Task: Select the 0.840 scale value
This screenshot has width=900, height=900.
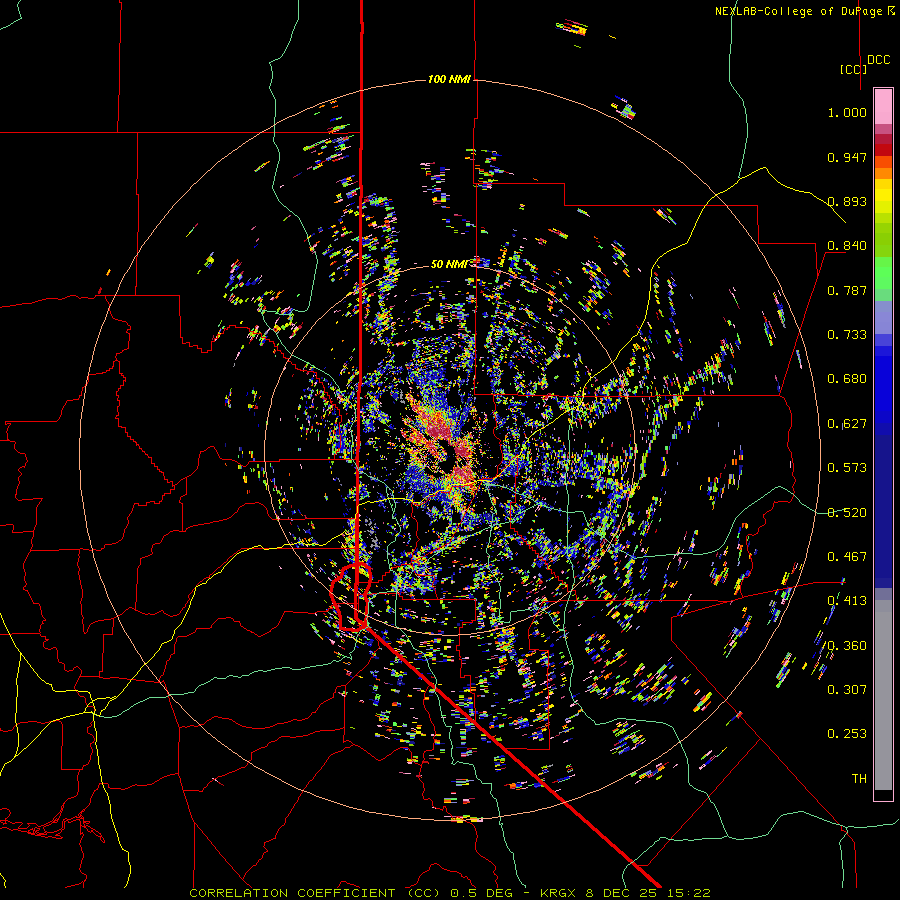Action: (847, 246)
